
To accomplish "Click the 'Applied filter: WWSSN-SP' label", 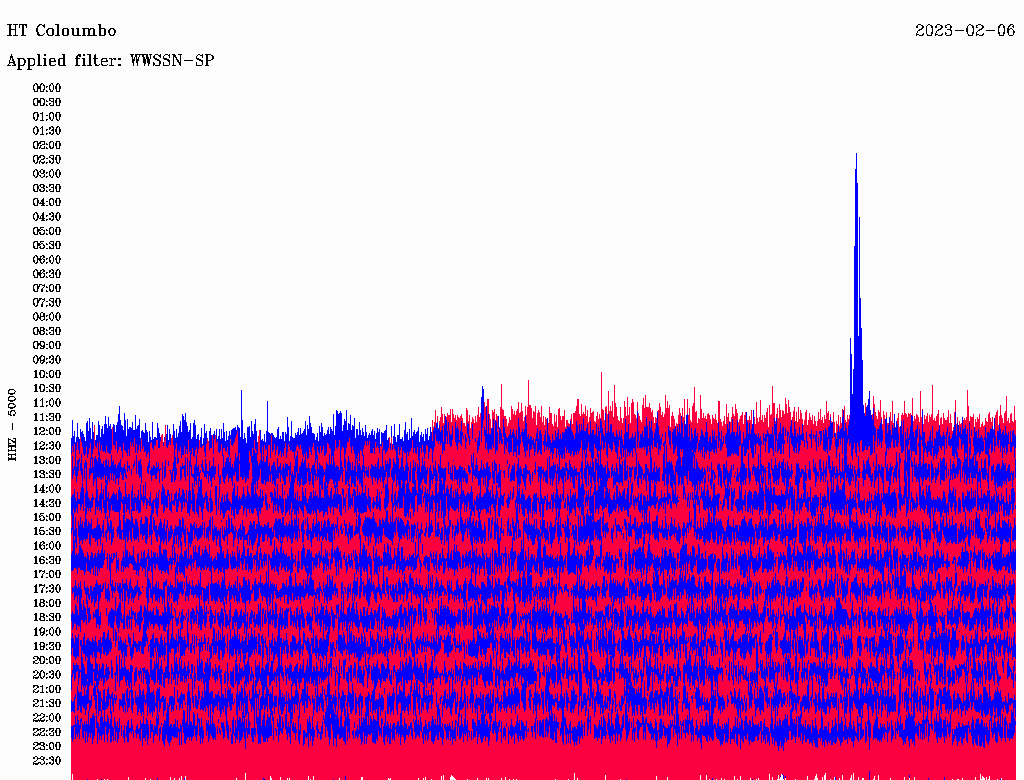I will pos(110,61).
